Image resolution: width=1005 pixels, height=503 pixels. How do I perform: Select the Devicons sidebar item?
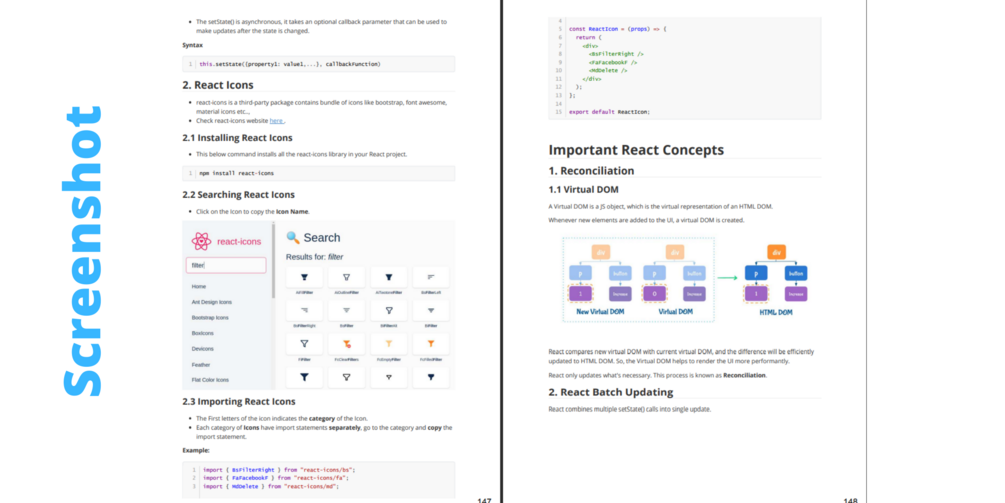click(203, 349)
